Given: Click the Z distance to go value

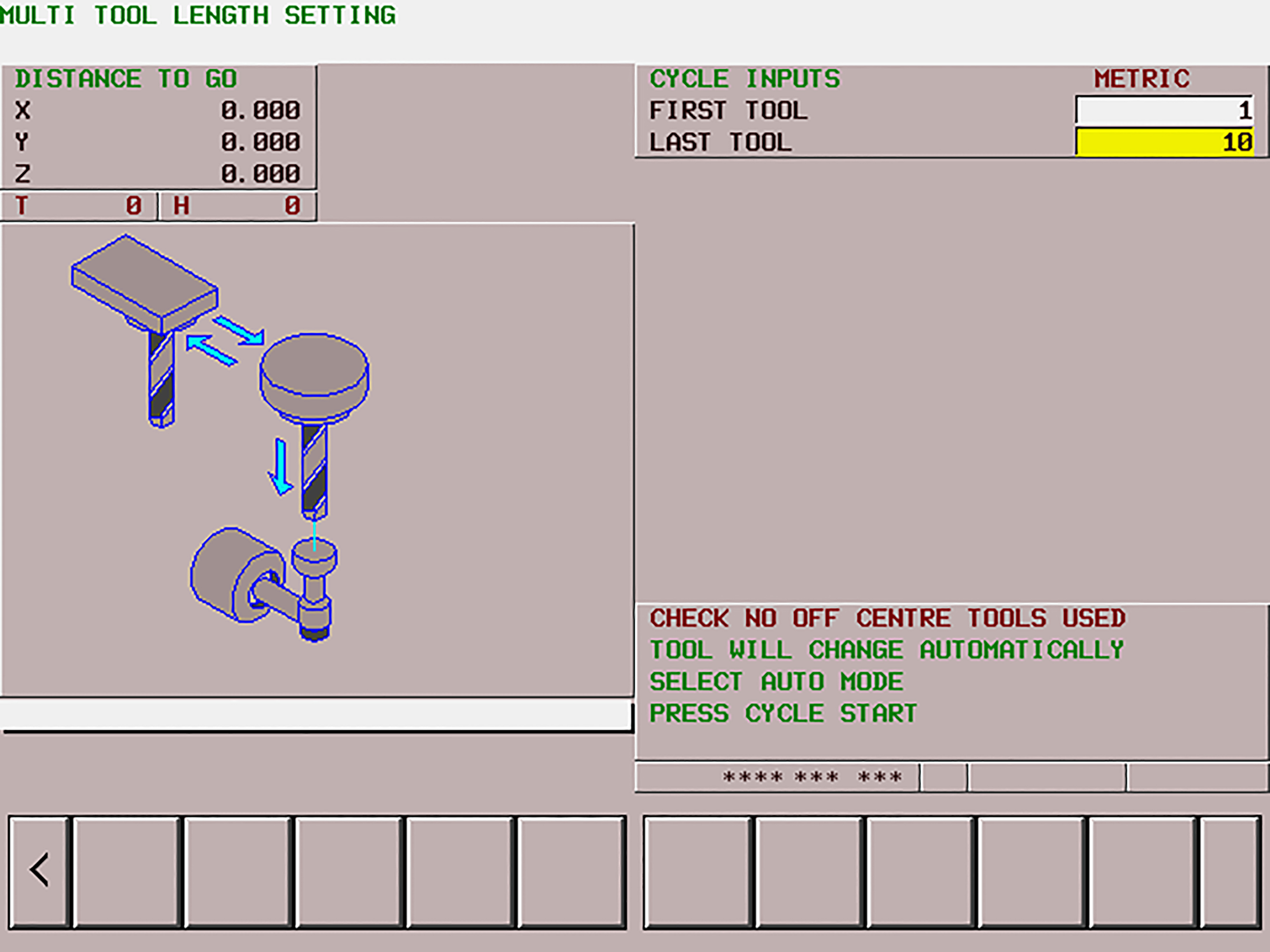Looking at the screenshot, I should pyautogui.click(x=260, y=174).
